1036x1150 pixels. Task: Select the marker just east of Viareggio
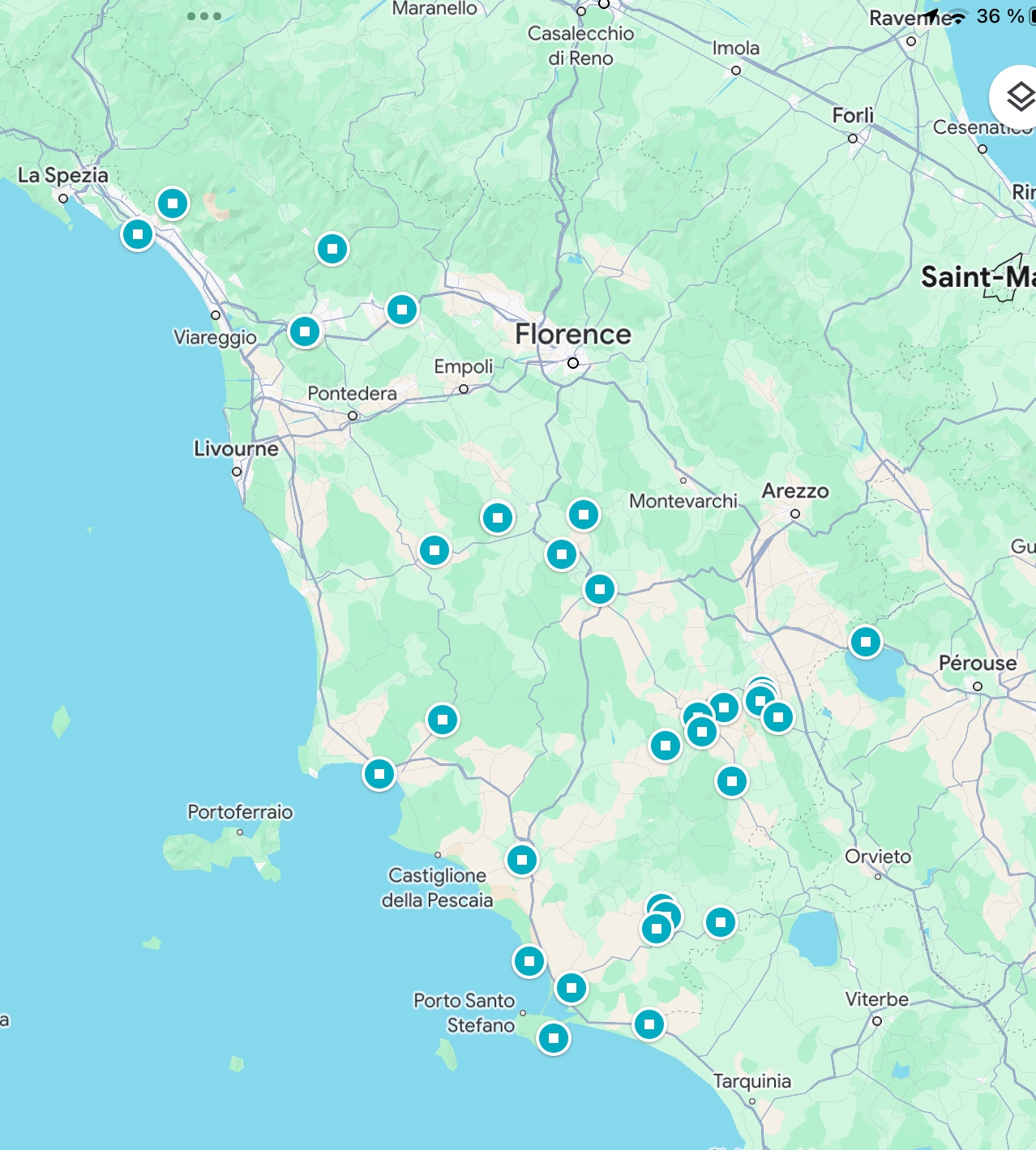305,331
